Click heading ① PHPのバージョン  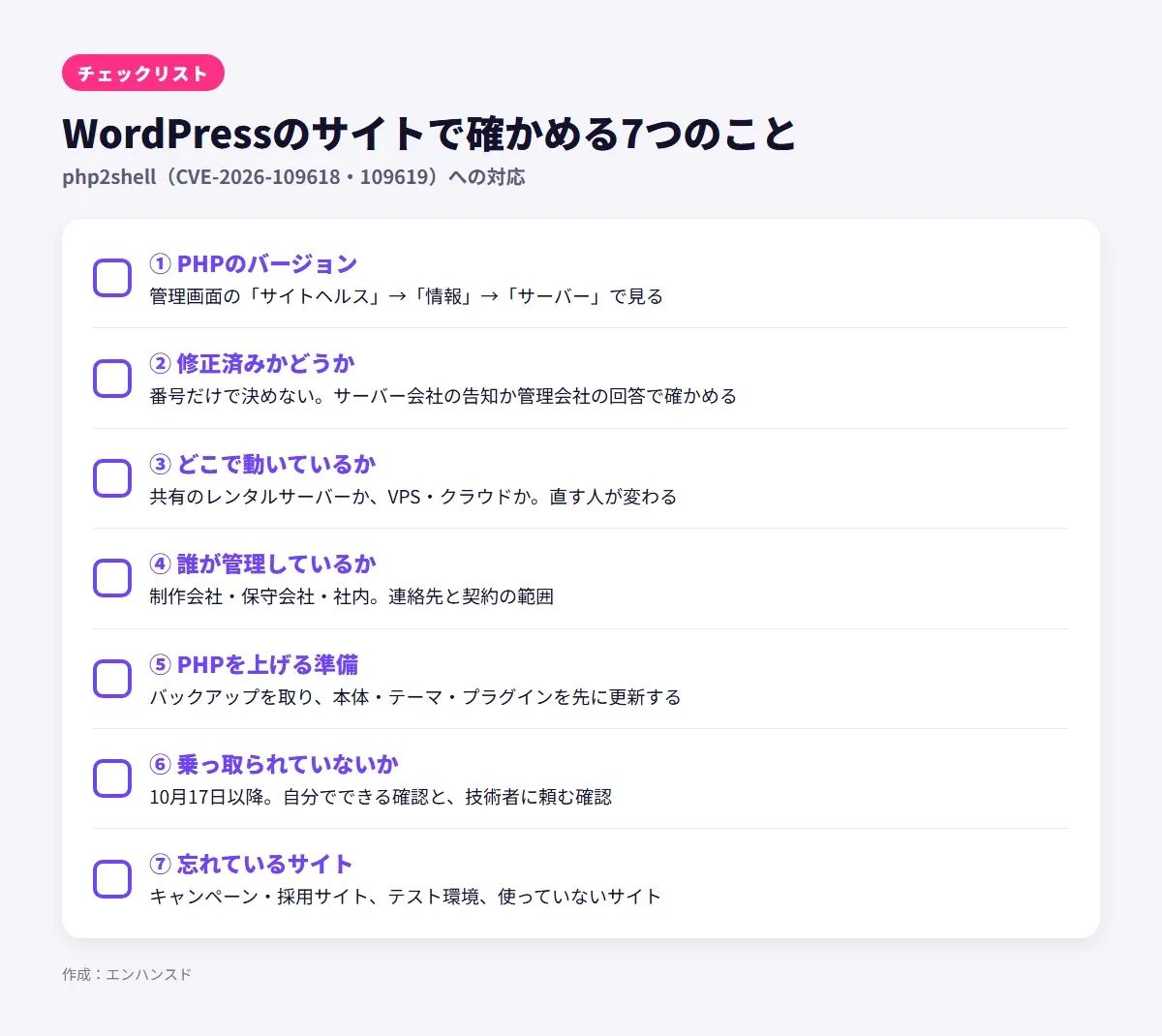[254, 264]
